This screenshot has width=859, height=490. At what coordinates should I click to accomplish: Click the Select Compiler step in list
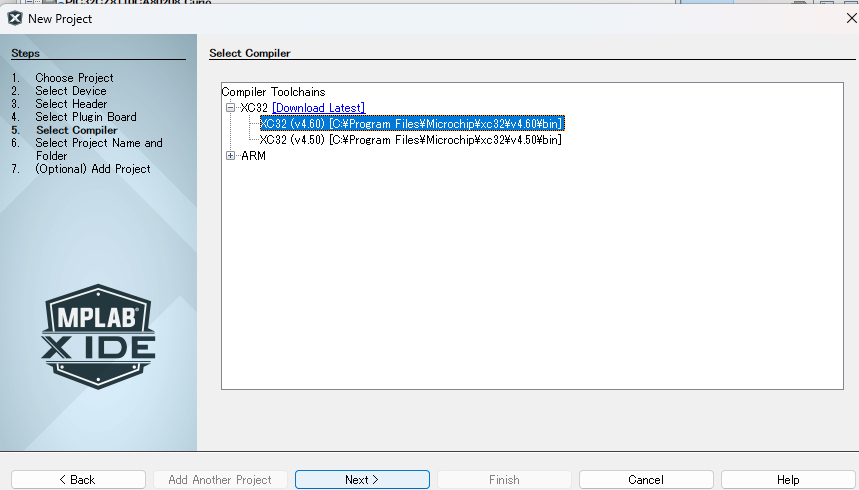[76, 130]
